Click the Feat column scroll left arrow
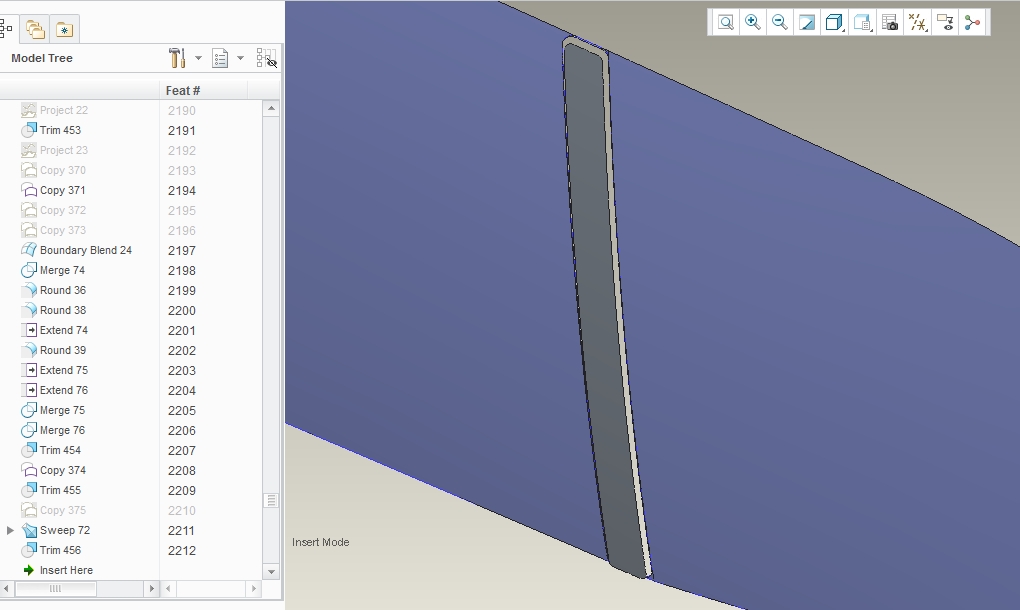Image resolution: width=1020 pixels, height=610 pixels. coord(168,589)
